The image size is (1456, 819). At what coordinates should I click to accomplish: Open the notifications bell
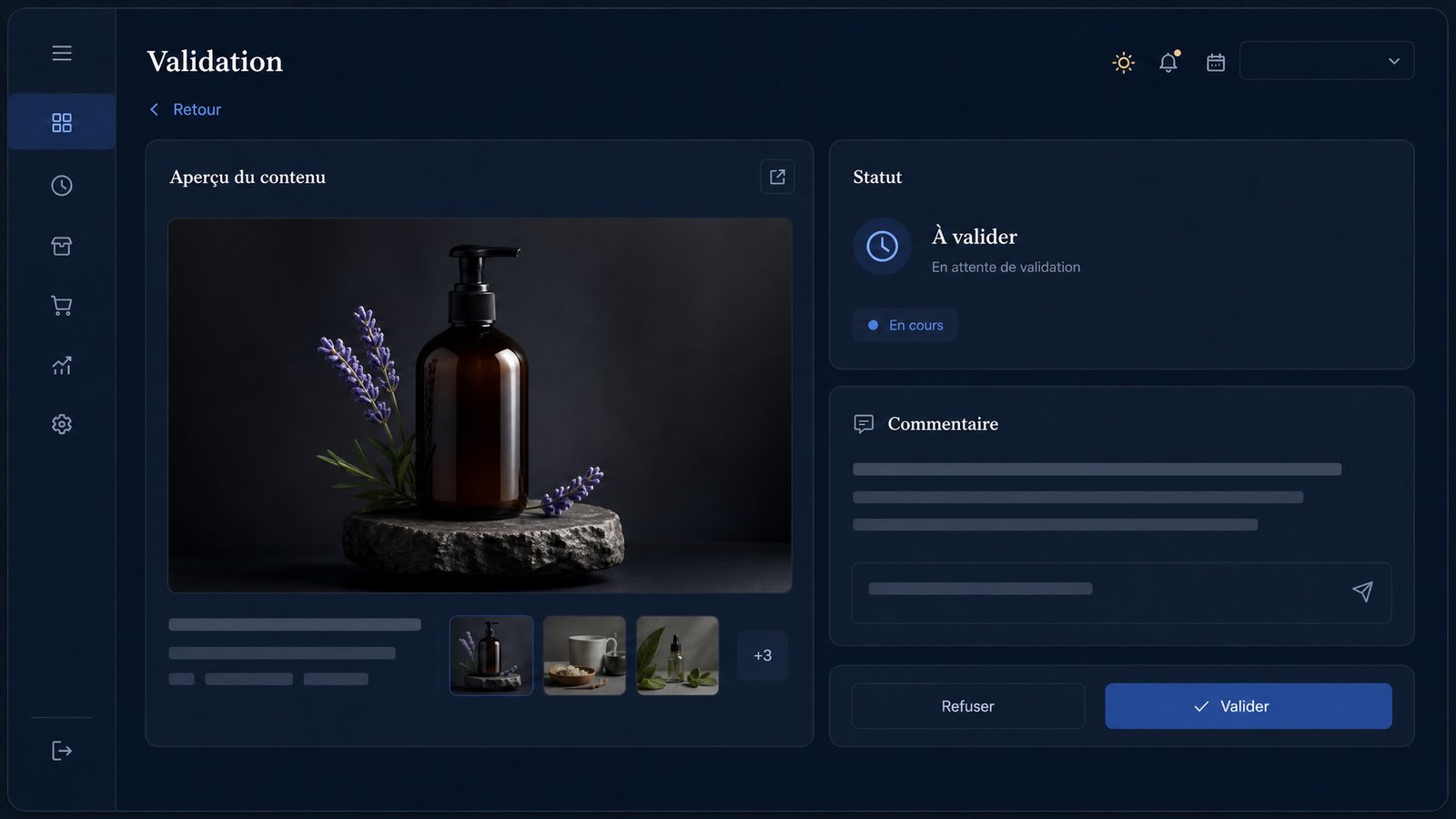1168,62
